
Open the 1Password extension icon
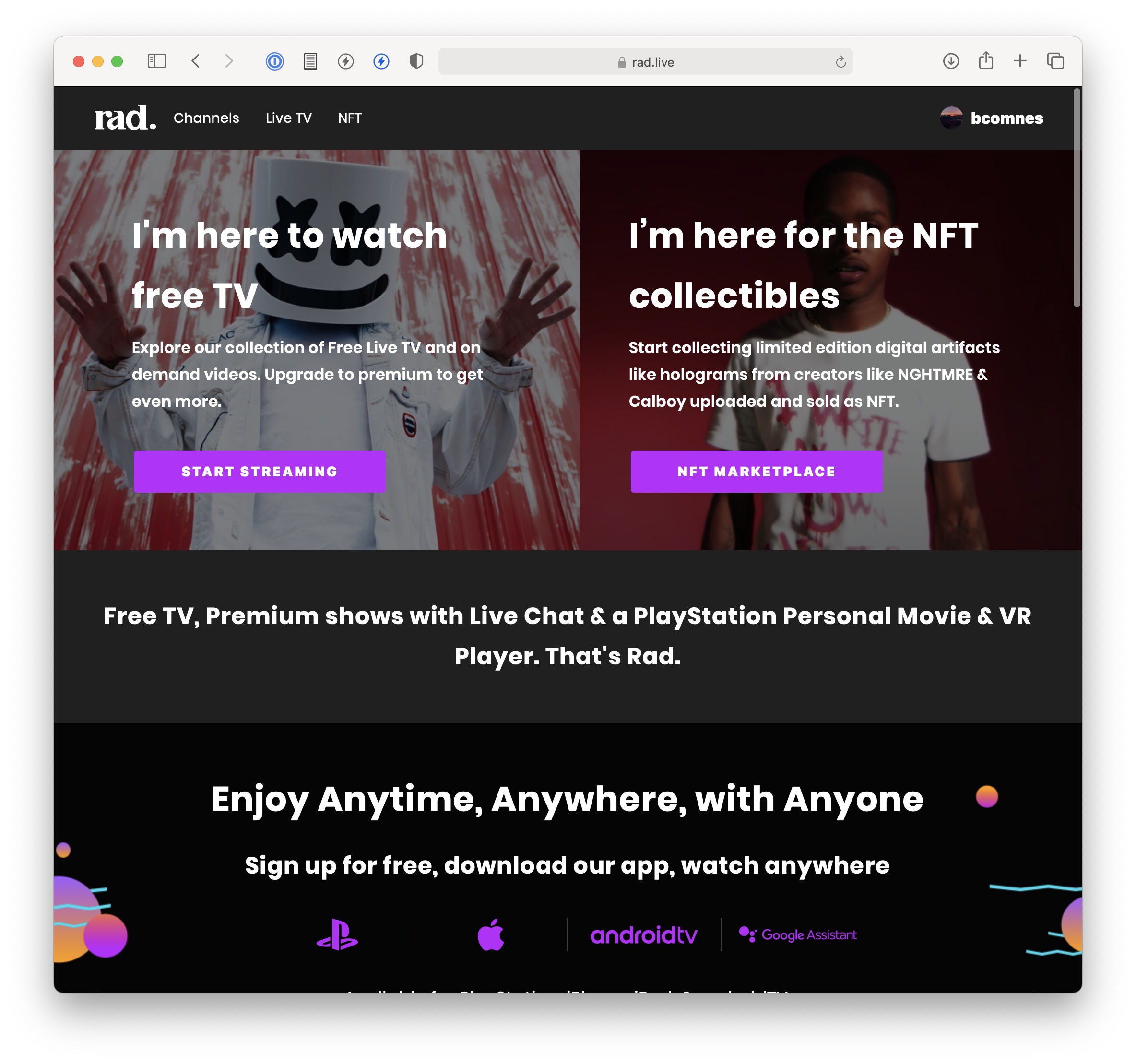[275, 61]
